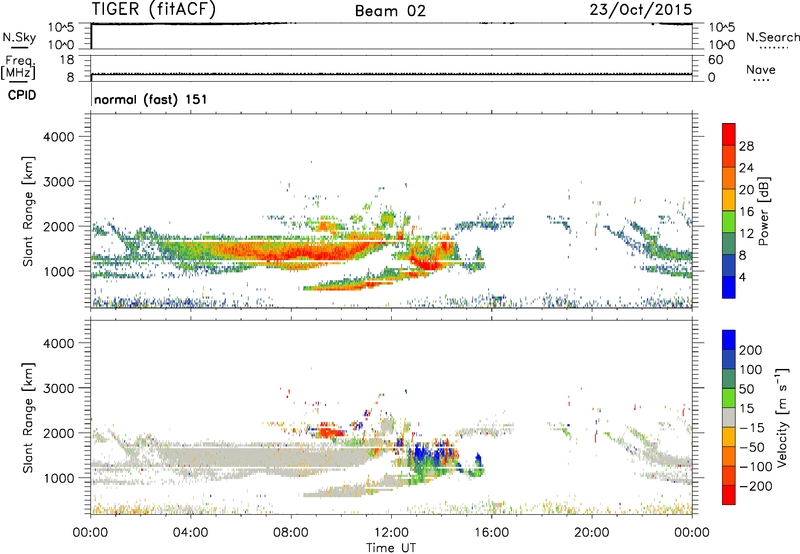Click the yellow 16–20 dB Power colorbar segment
The image size is (800, 554).
tap(729, 200)
